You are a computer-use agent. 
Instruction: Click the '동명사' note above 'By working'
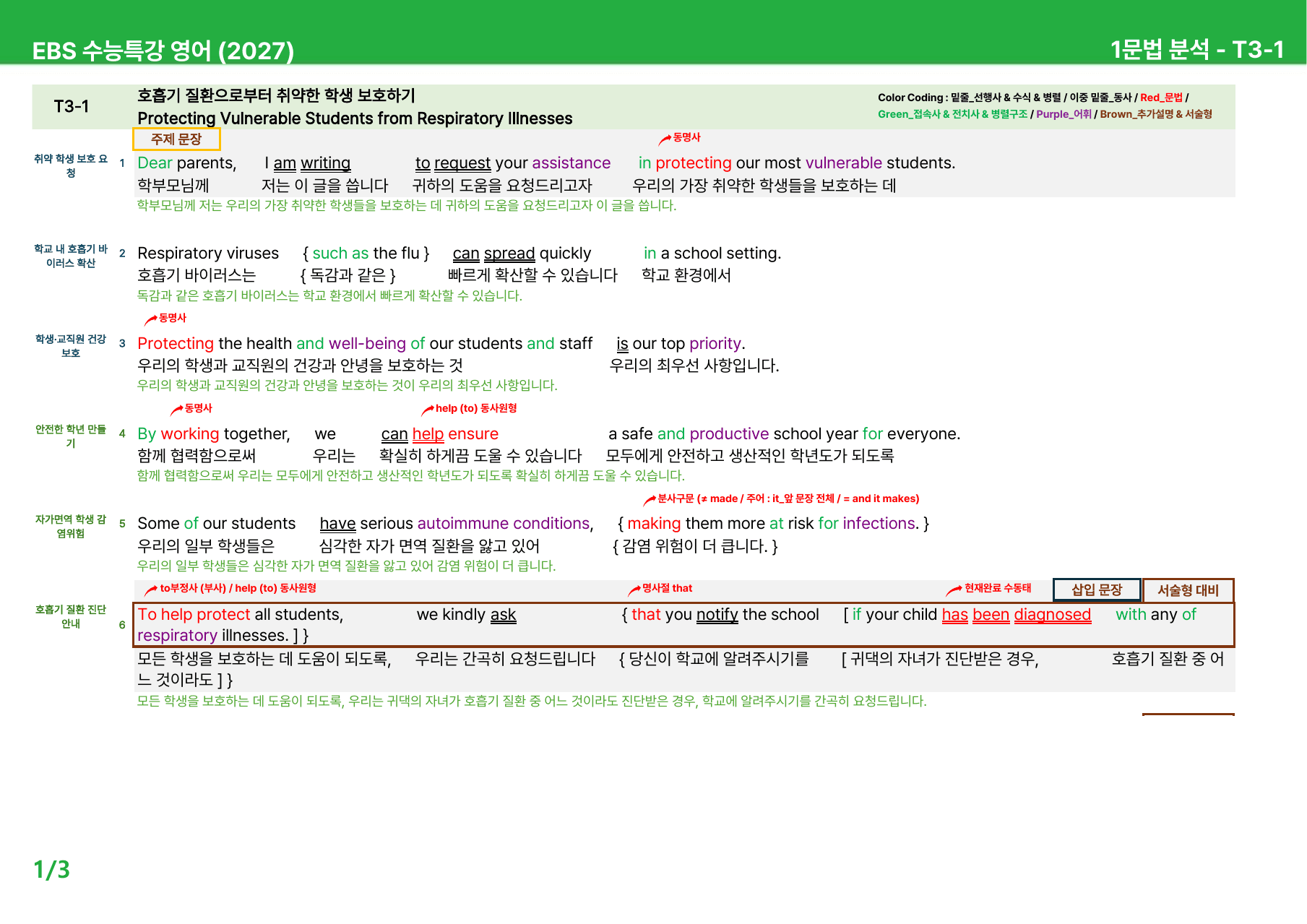(198, 408)
